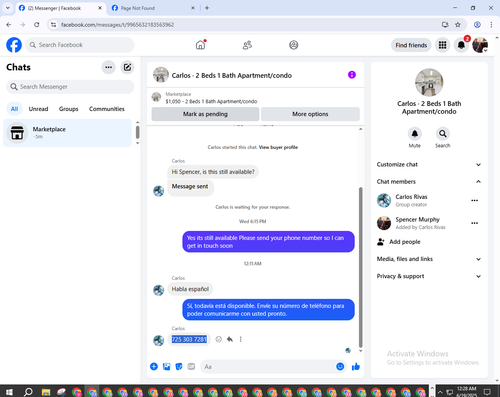Open the account profile picture menu
This screenshot has height=397, width=500.
(x=480, y=45)
